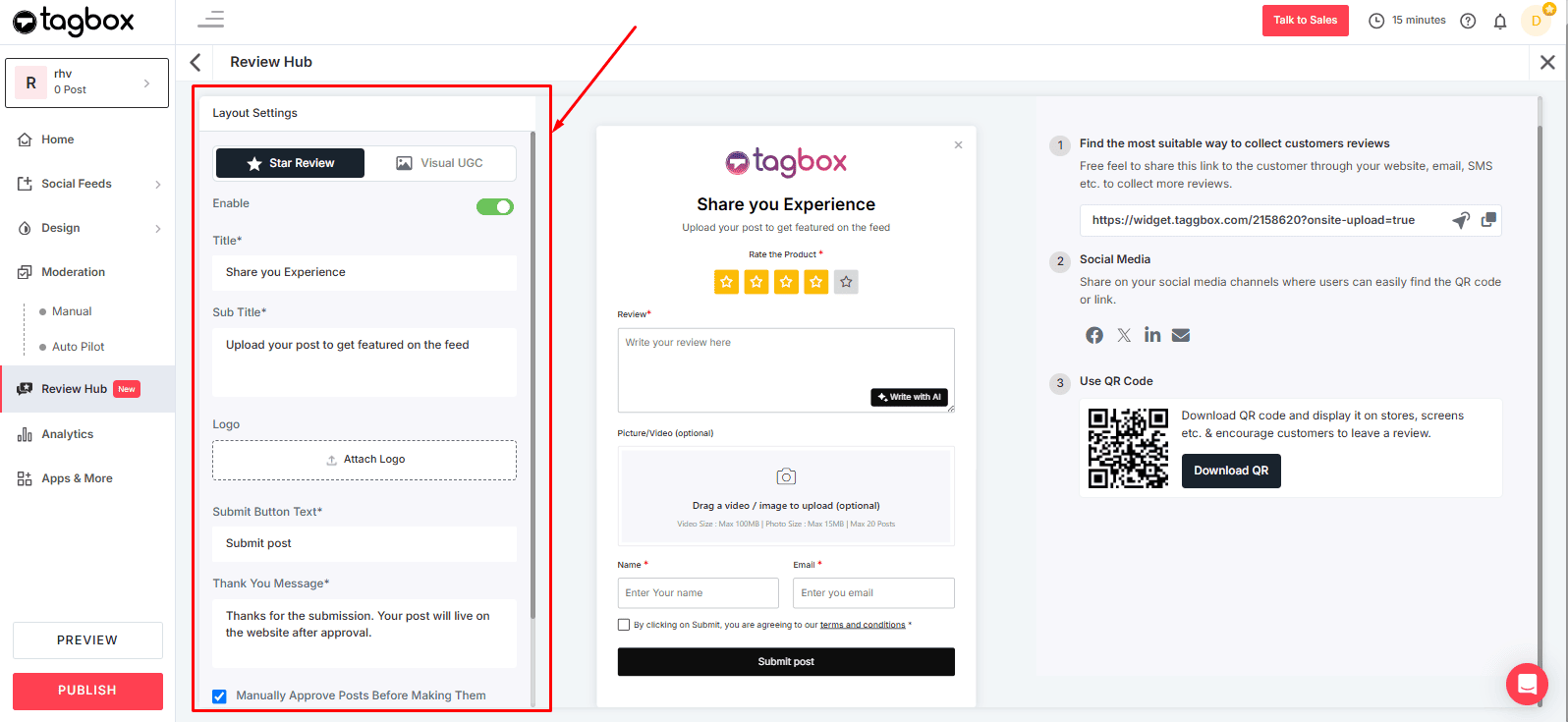Image resolution: width=1568 pixels, height=722 pixels.
Task: Click Write with AI button
Action: [910, 397]
